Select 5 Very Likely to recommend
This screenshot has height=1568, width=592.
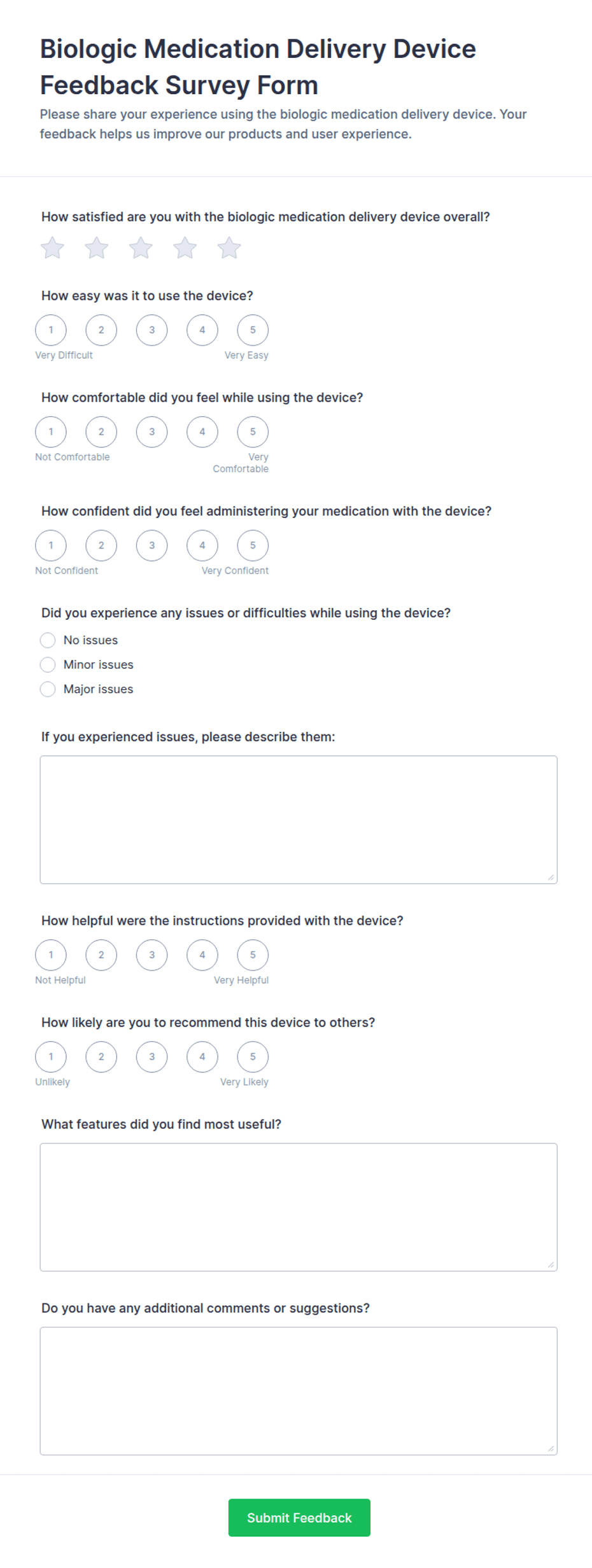(253, 1057)
